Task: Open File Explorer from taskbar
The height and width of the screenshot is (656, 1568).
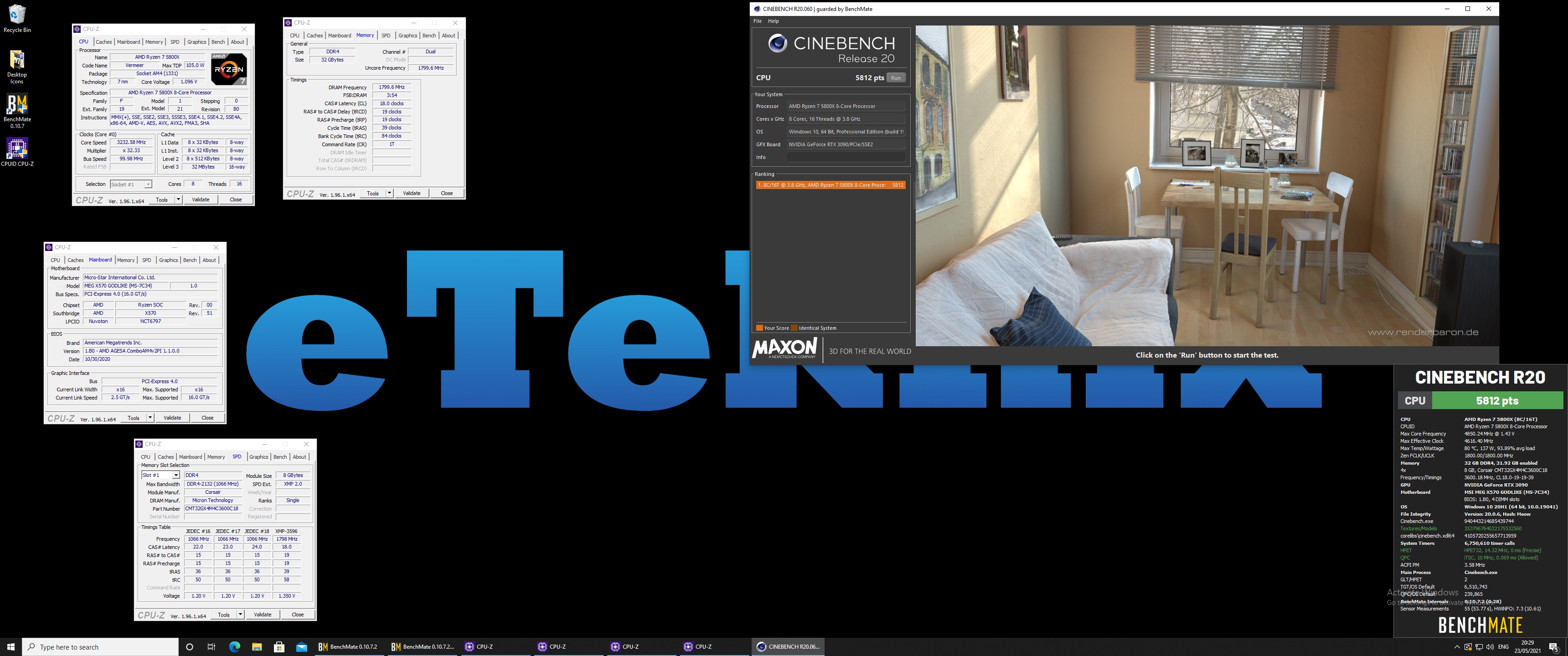Action: (x=257, y=647)
